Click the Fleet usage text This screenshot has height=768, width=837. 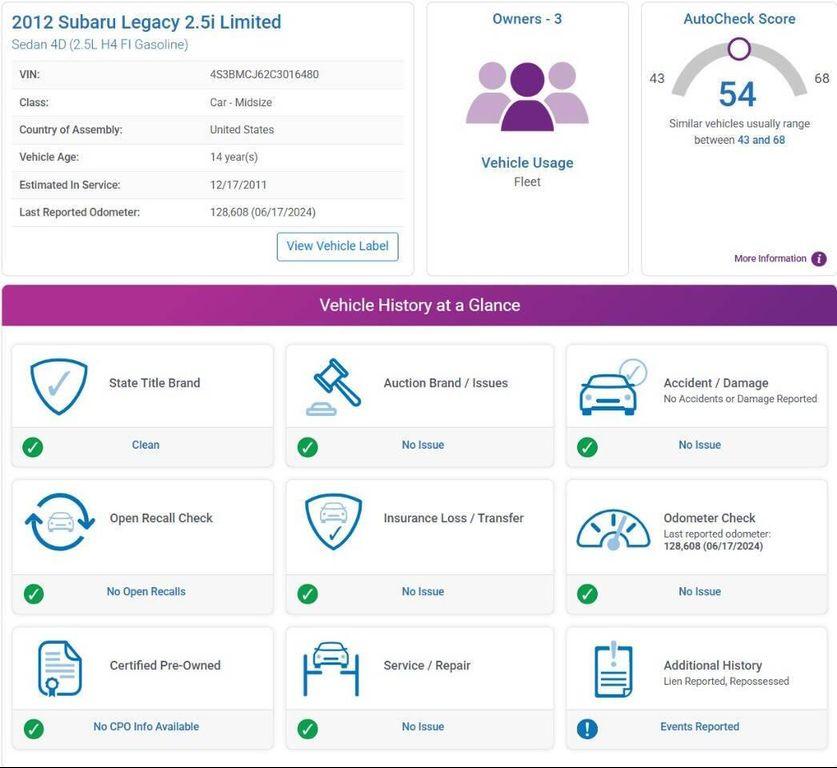pos(527,182)
